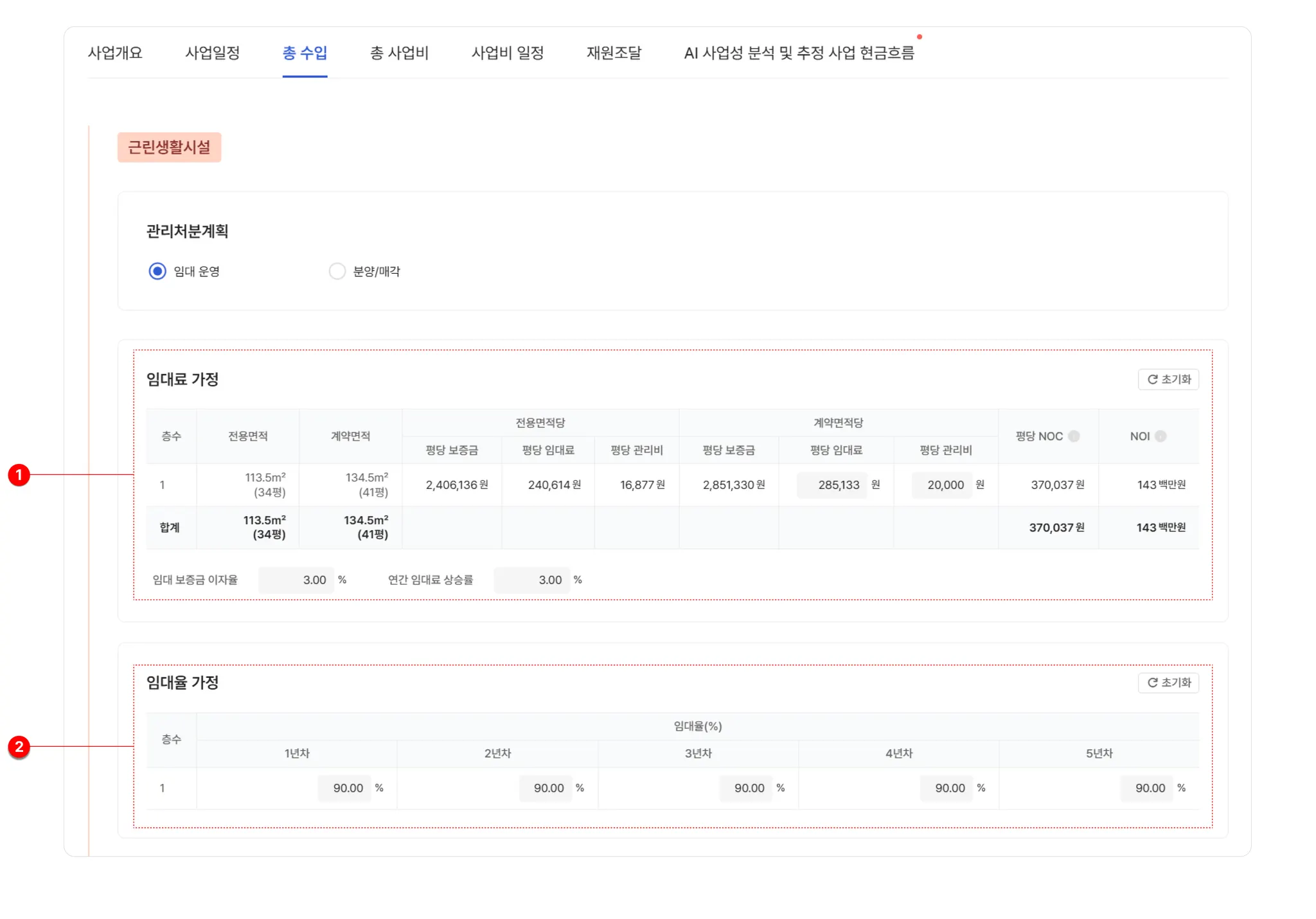Viewport: 1316px width, 919px height.
Task: Switch to 사업일정 tab
Action: (213, 53)
